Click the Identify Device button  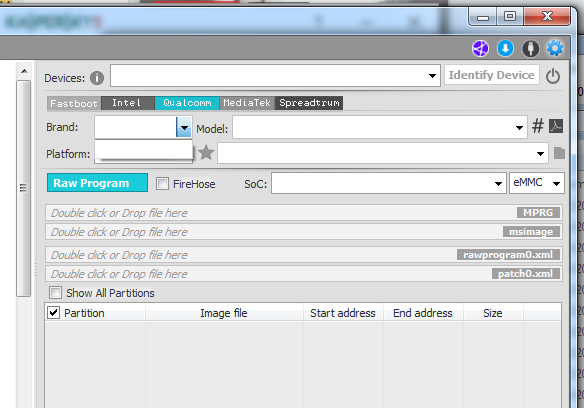491,75
